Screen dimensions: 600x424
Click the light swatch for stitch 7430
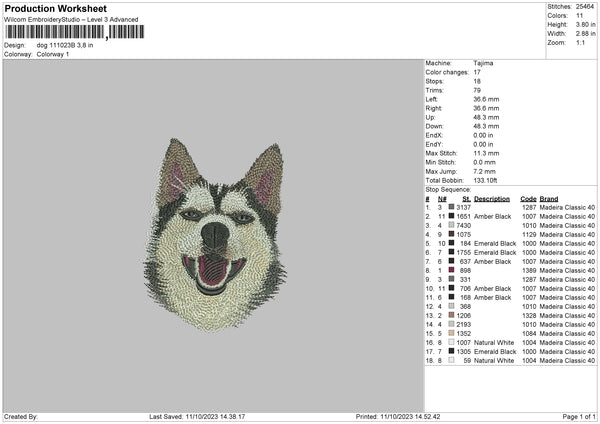[x=452, y=225]
